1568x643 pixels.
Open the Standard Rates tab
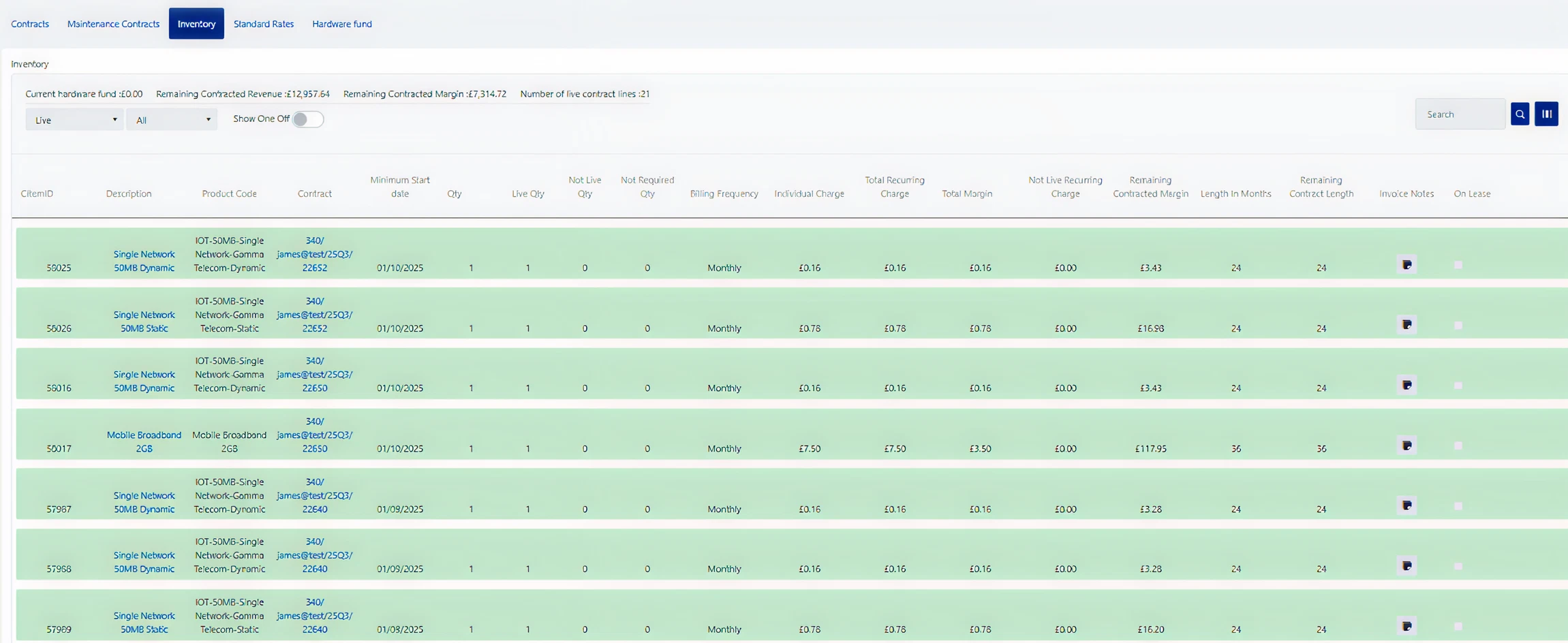tap(264, 24)
